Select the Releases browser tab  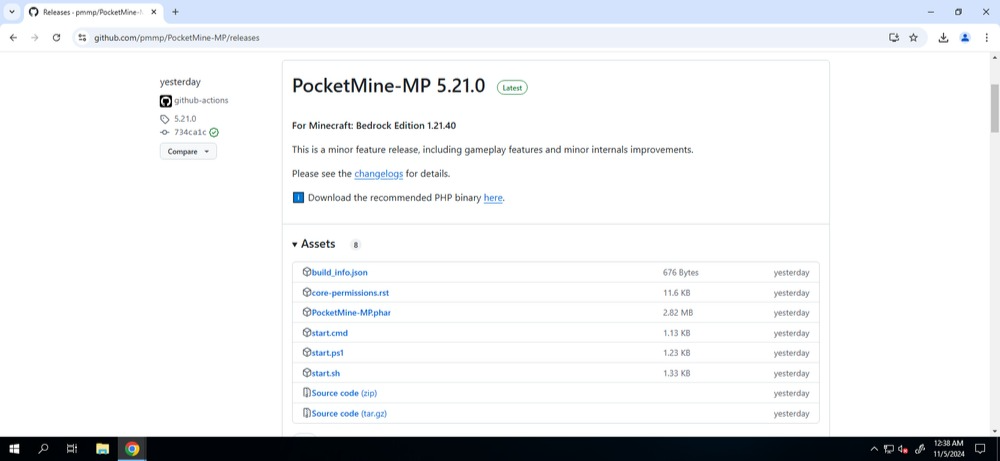tap(92, 12)
